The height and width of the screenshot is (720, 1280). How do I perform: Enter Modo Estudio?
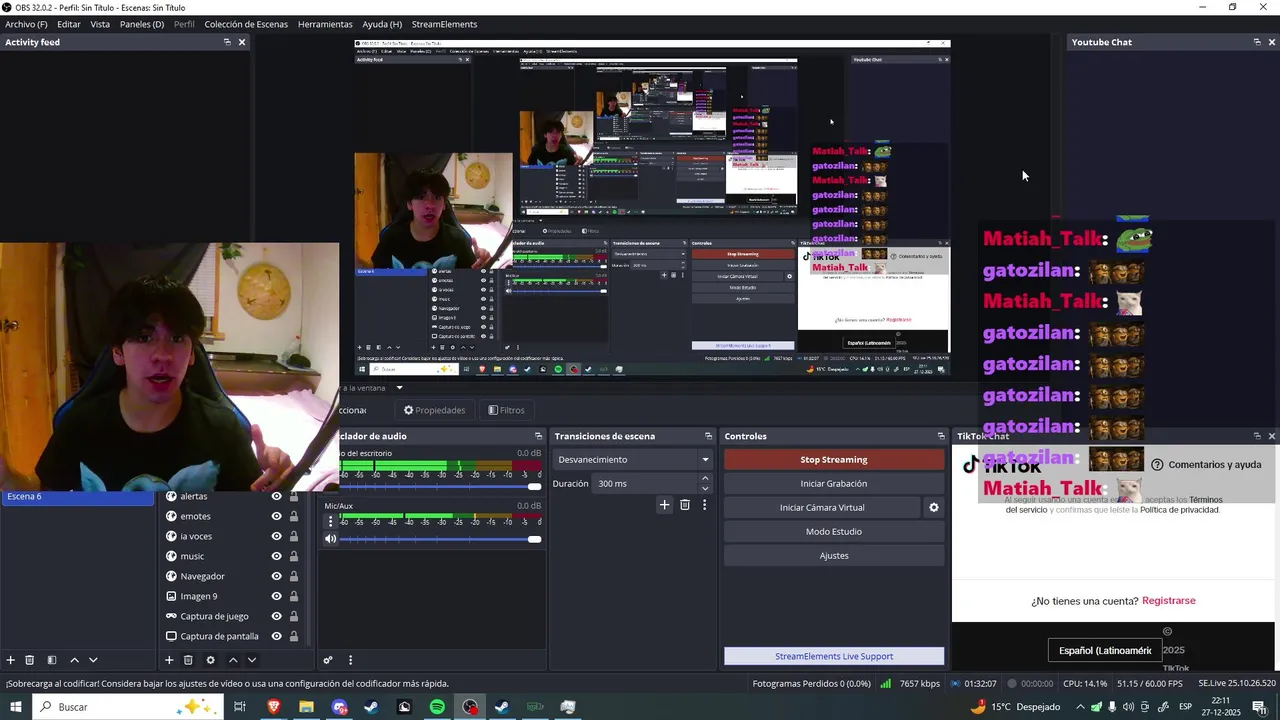point(834,532)
